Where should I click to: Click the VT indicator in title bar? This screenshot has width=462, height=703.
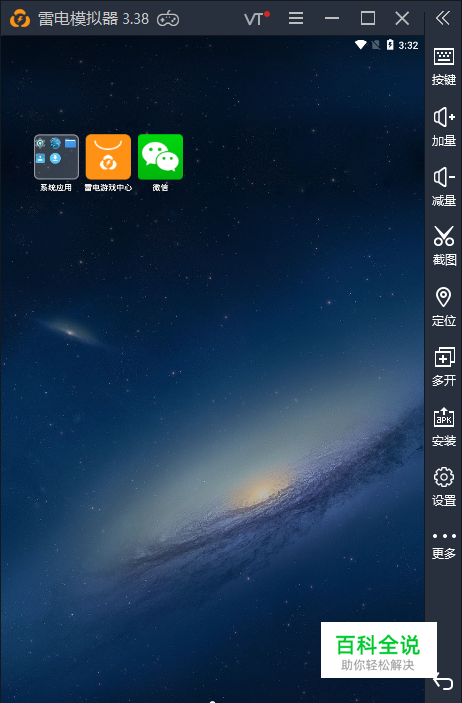[256, 18]
